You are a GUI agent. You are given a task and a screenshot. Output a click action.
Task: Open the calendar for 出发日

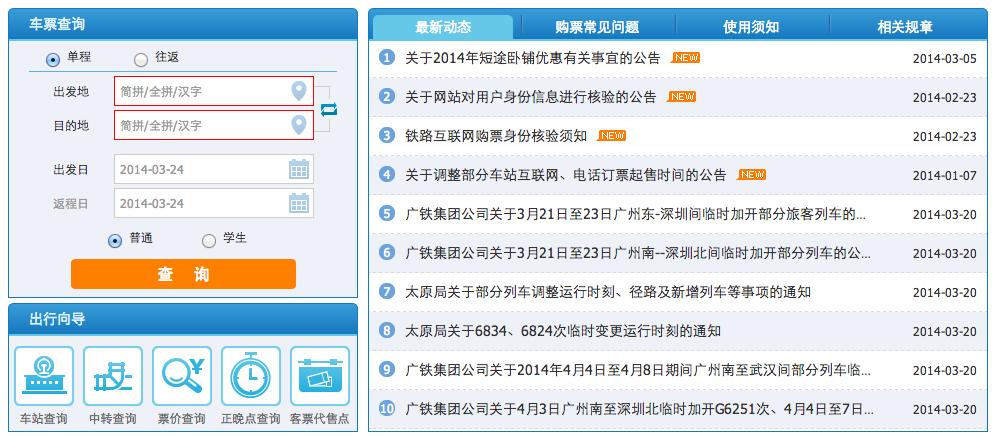pyautogui.click(x=299, y=169)
